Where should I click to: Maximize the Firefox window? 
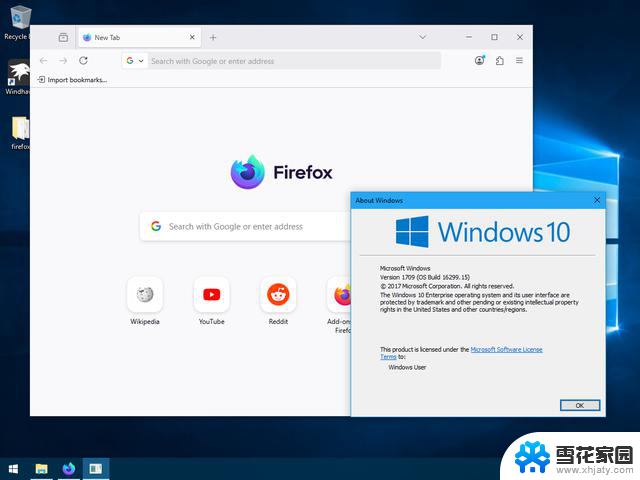pos(494,37)
